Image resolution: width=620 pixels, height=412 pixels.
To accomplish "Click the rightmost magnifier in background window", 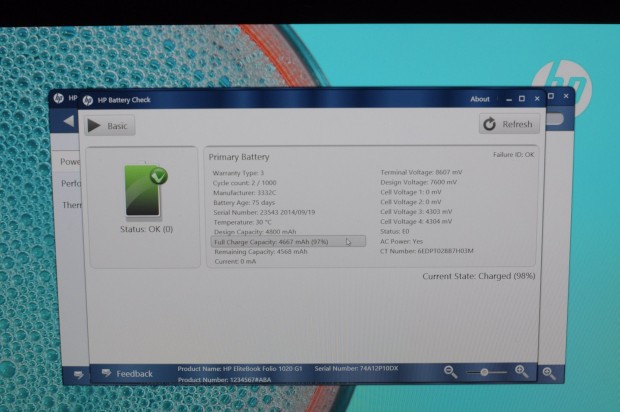I will [549, 373].
